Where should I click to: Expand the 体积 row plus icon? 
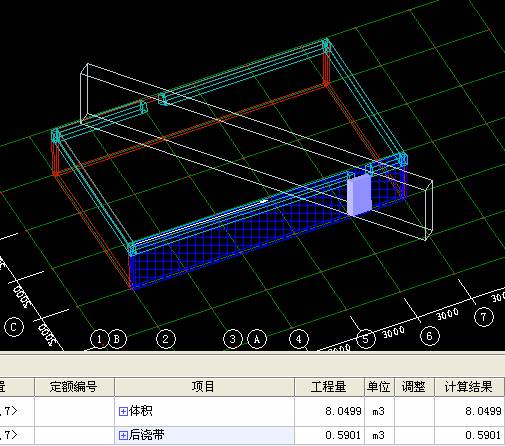(123, 411)
